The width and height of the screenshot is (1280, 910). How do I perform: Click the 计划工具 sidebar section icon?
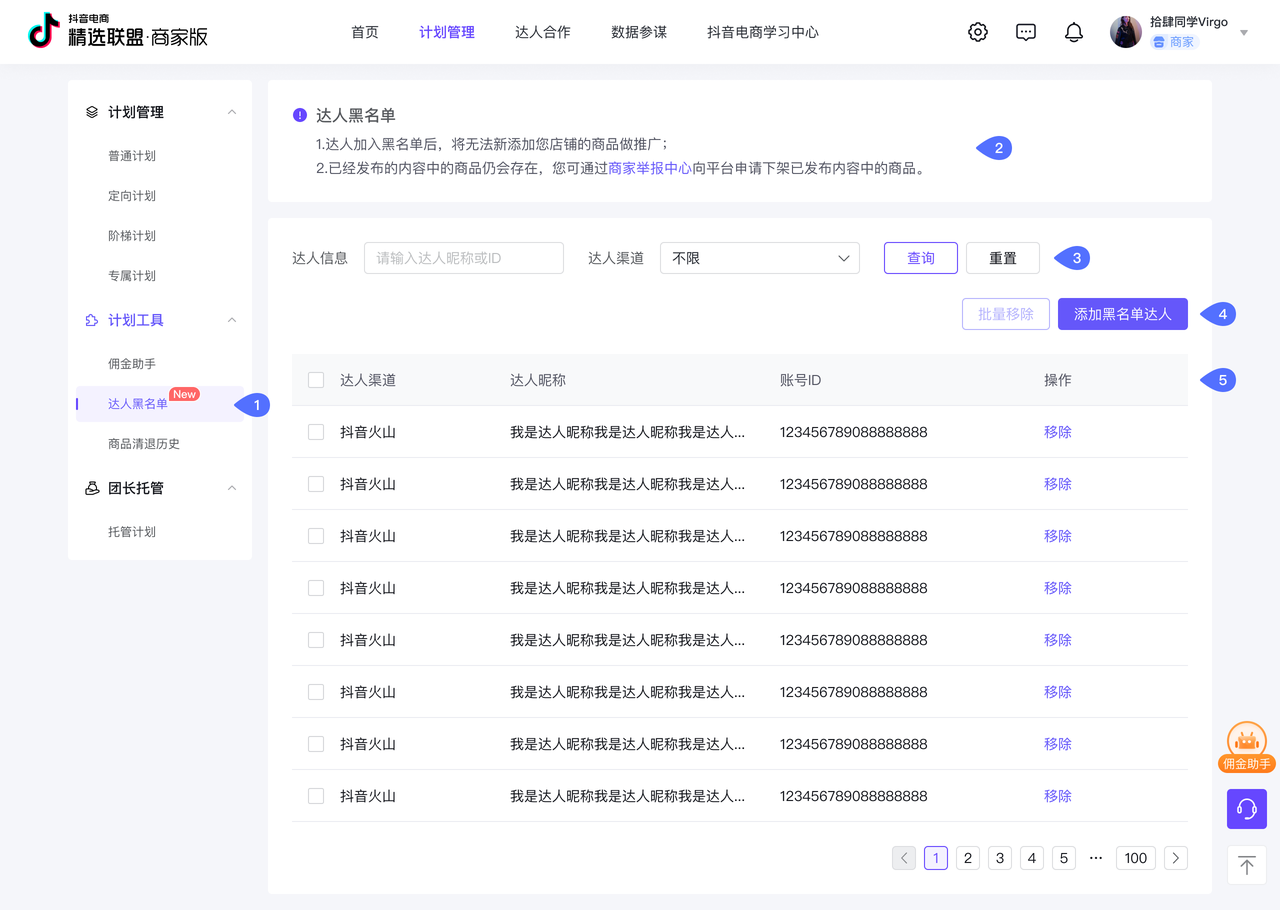[x=91, y=319]
